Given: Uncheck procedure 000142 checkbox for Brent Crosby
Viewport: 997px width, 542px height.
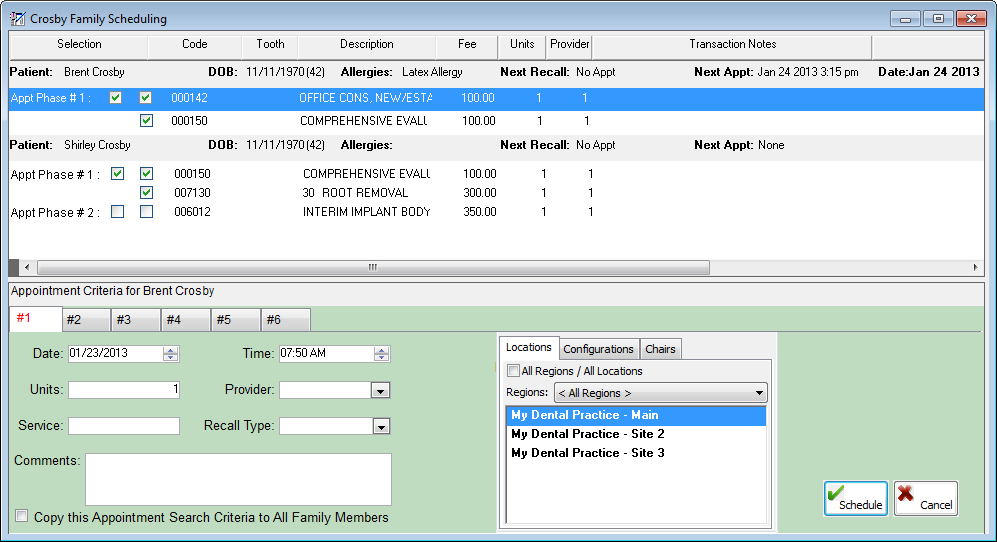Looking at the screenshot, I should click(x=146, y=97).
